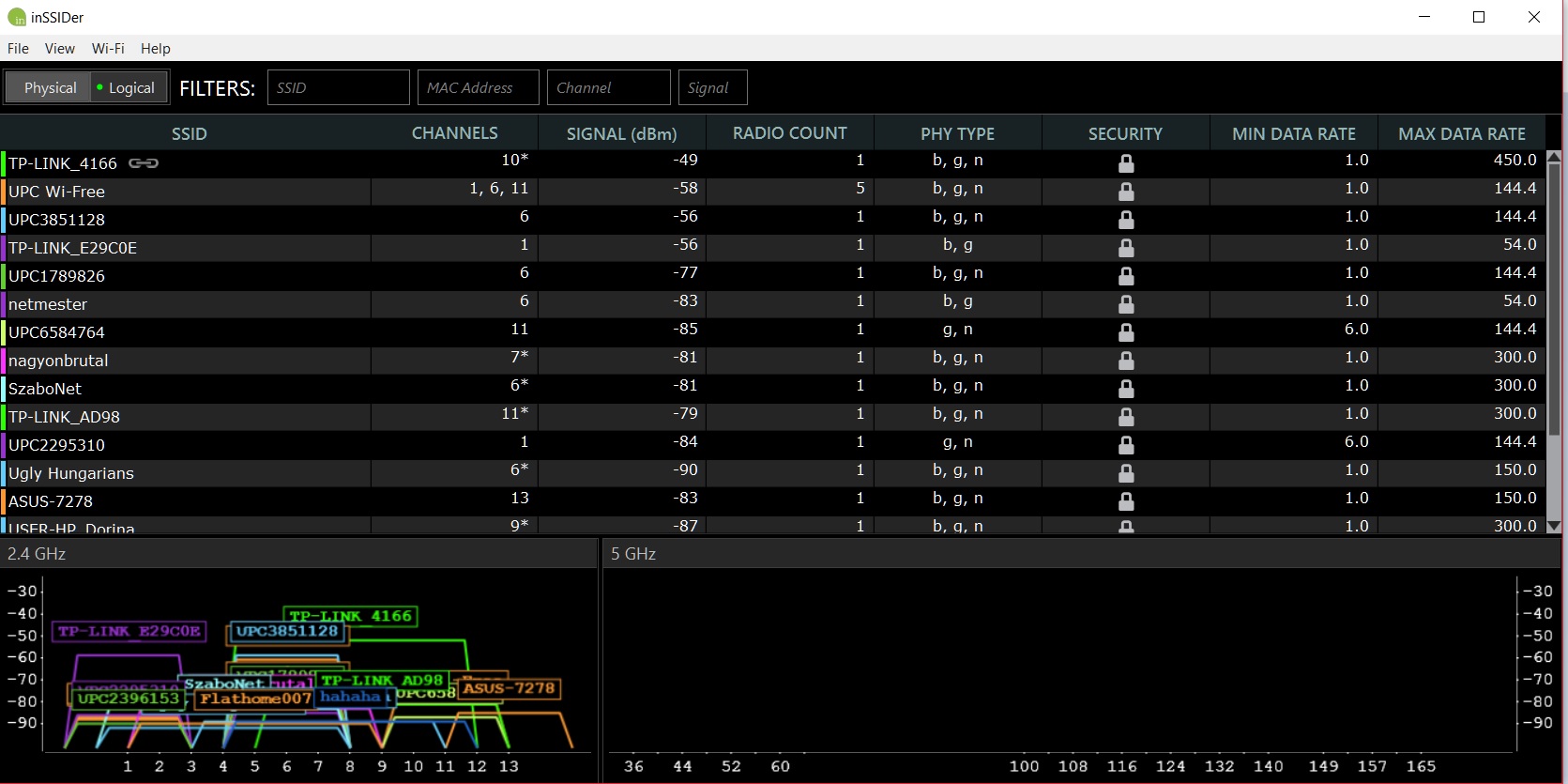The height and width of the screenshot is (784, 1568).
Task: Click the network list scroll up arrow
Action: click(x=1554, y=157)
